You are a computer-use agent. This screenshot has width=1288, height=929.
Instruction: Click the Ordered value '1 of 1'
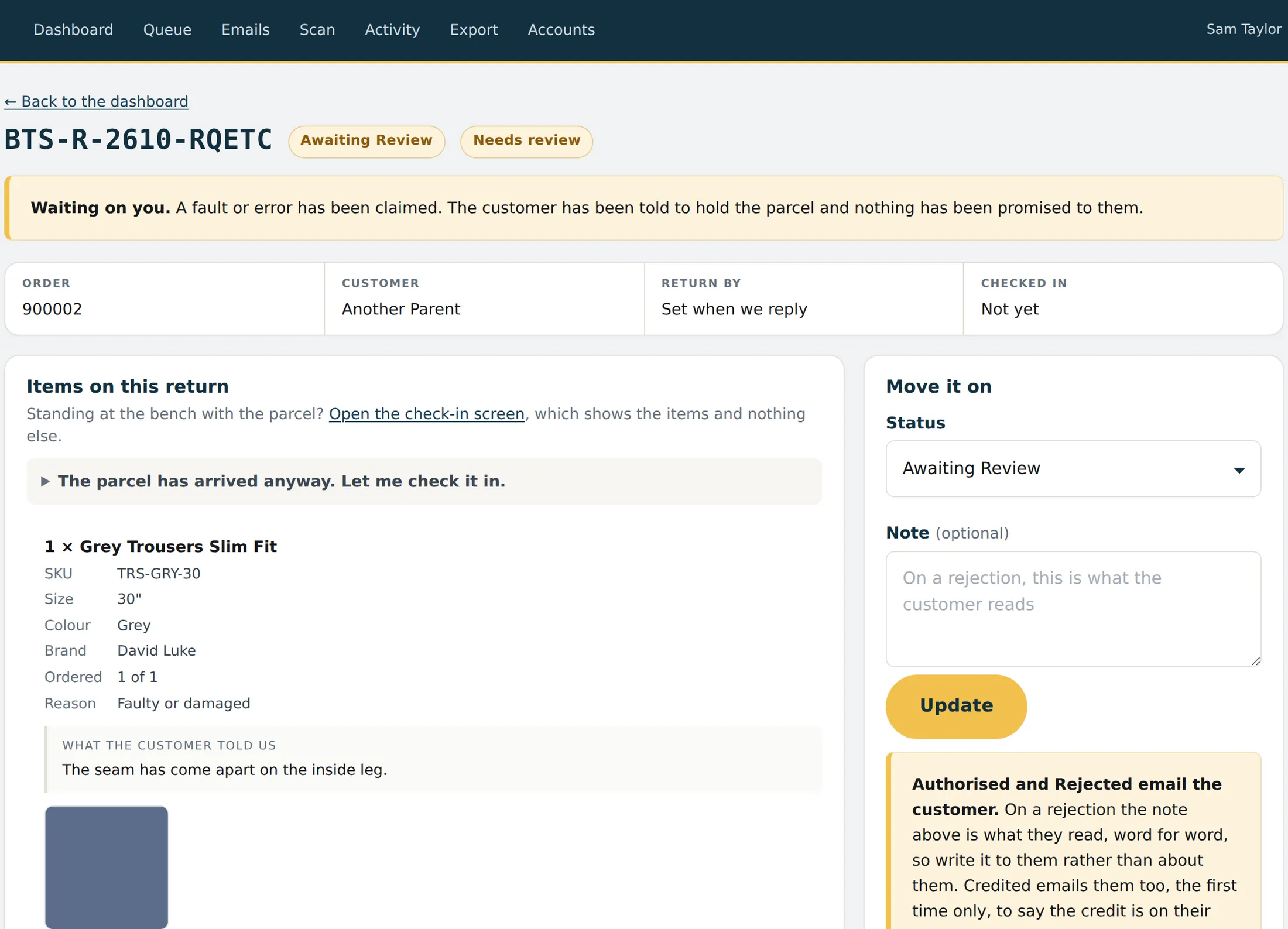pos(137,677)
